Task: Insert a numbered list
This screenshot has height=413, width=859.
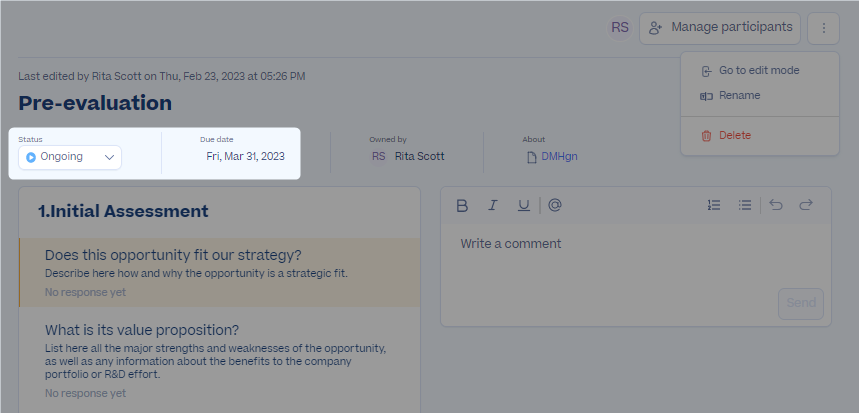Action: click(714, 205)
